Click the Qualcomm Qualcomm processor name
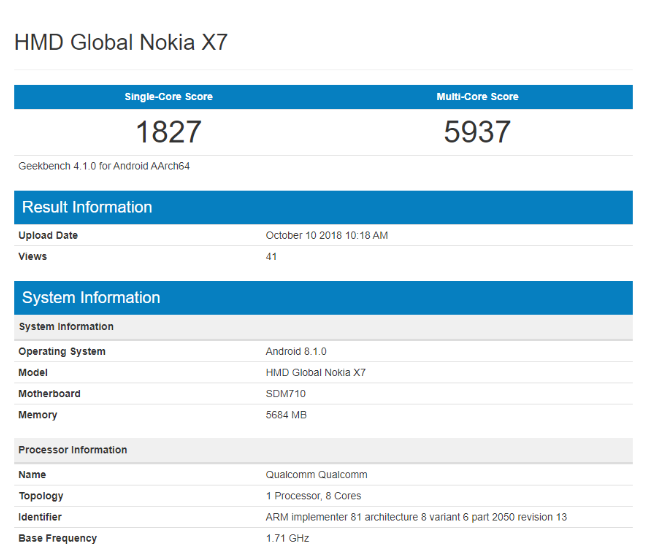Image resolution: width=660 pixels, height=555 pixels. click(316, 475)
